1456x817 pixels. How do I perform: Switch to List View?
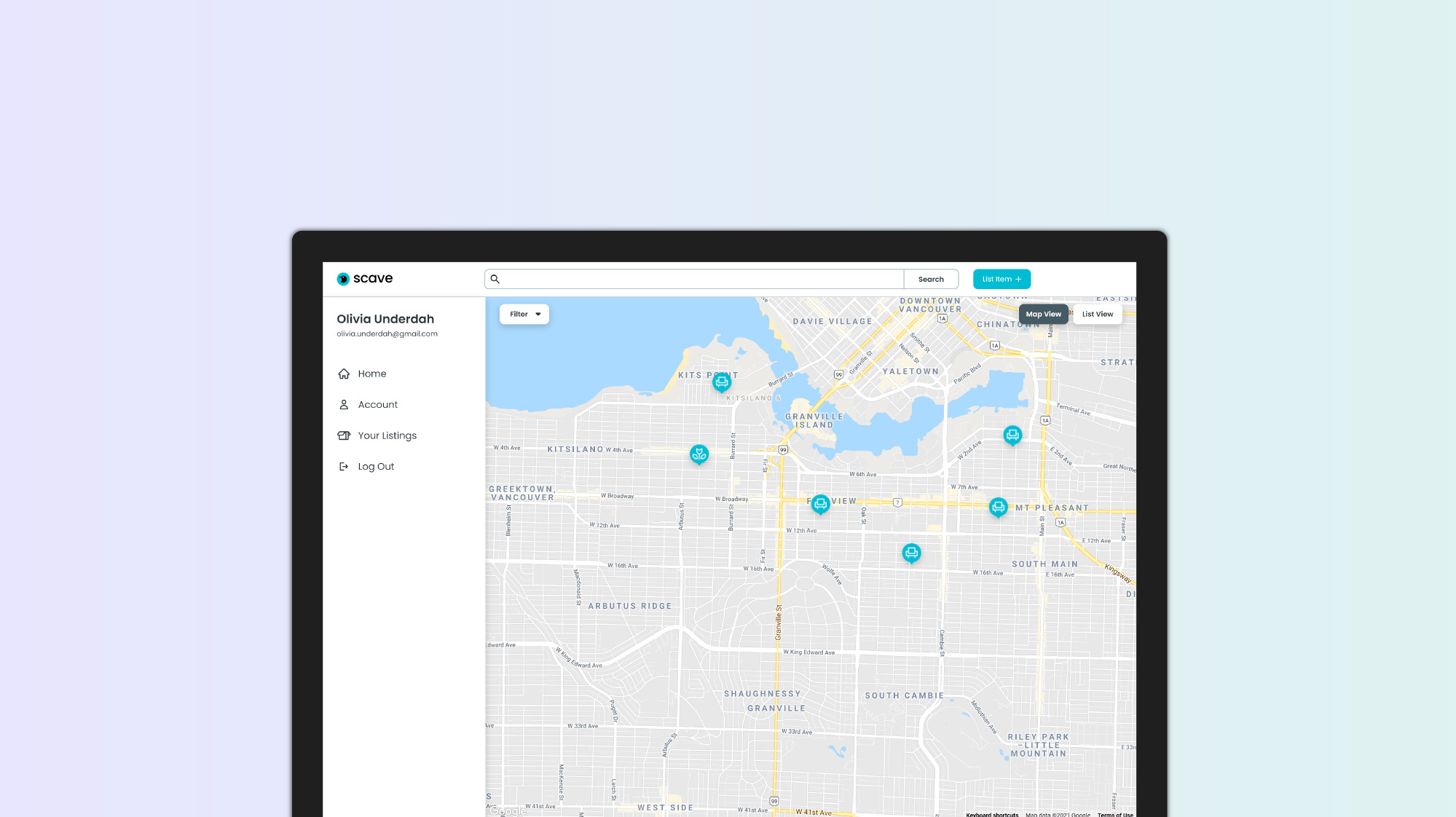(1097, 314)
